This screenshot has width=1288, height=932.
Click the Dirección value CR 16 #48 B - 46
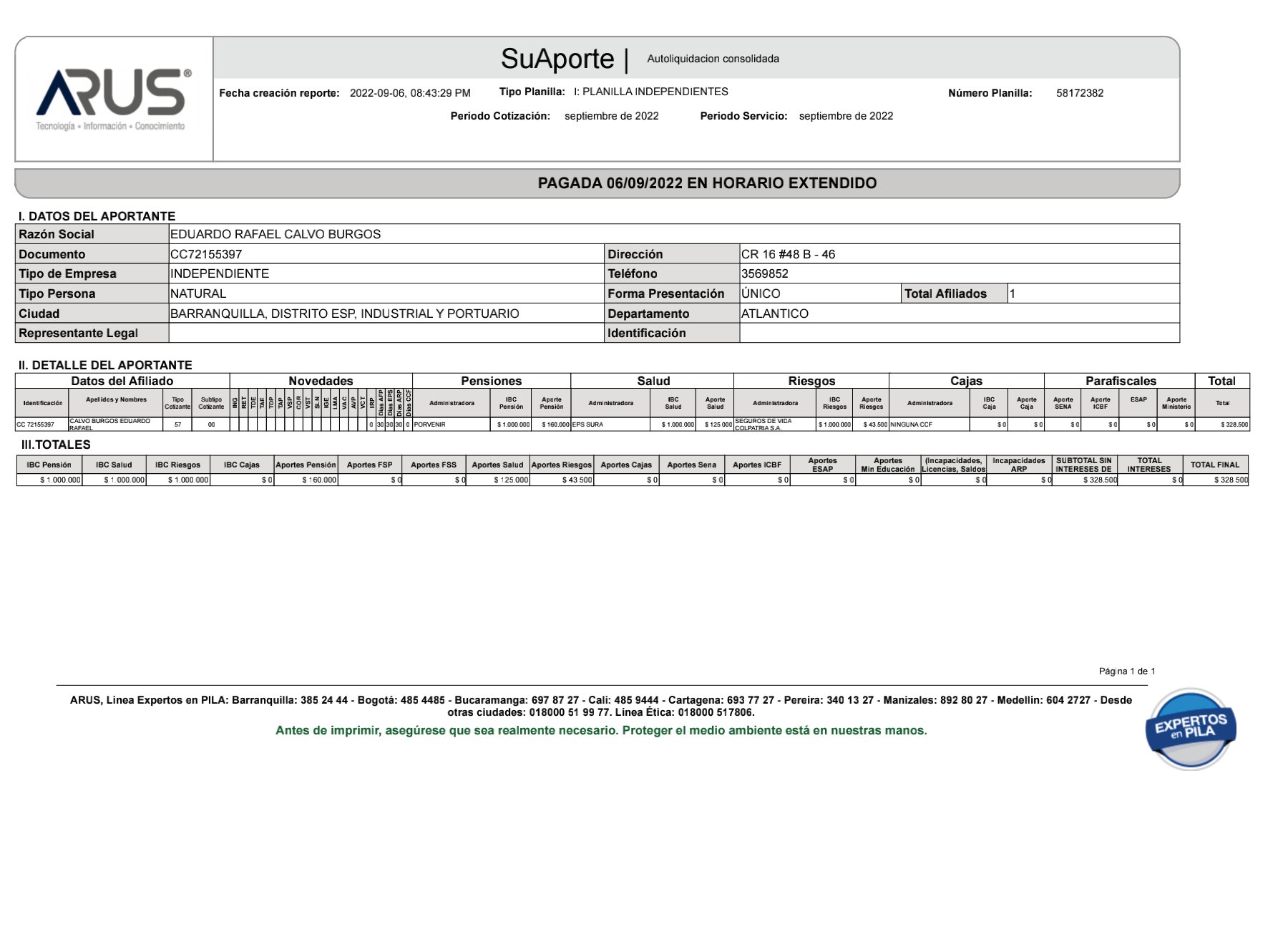click(788, 254)
